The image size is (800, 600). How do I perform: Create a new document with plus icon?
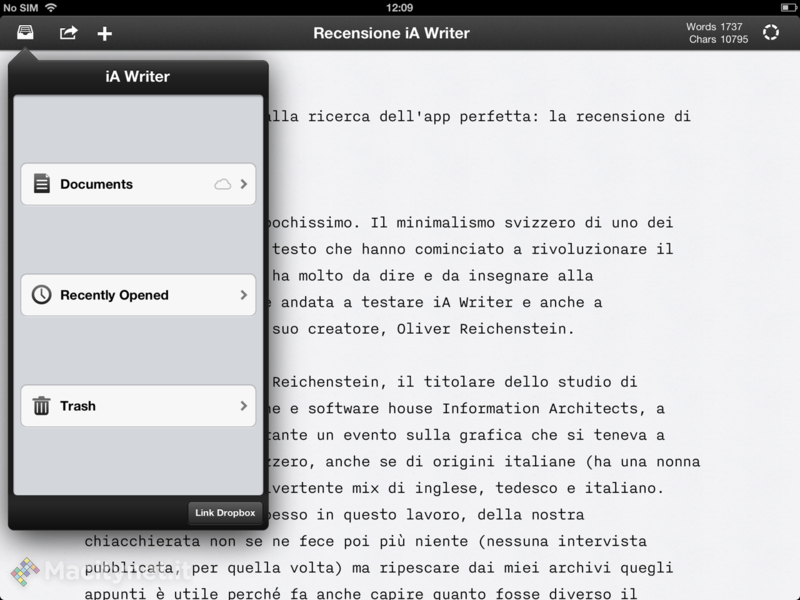[105, 34]
